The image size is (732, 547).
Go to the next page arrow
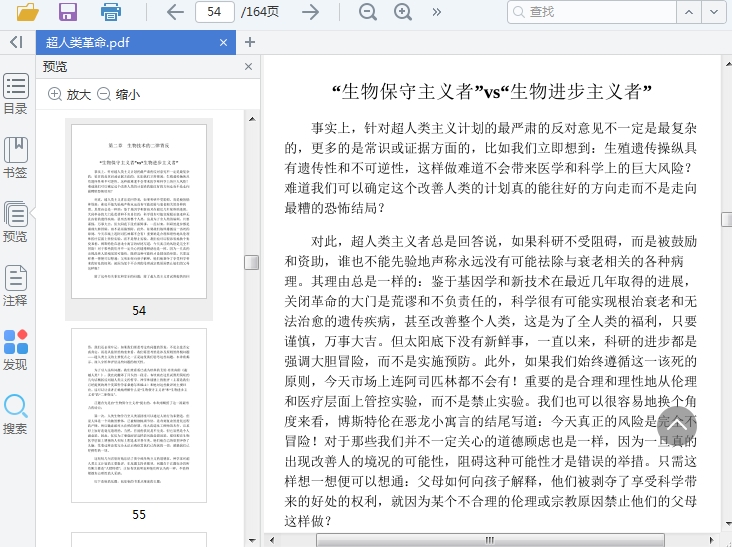[311, 12]
